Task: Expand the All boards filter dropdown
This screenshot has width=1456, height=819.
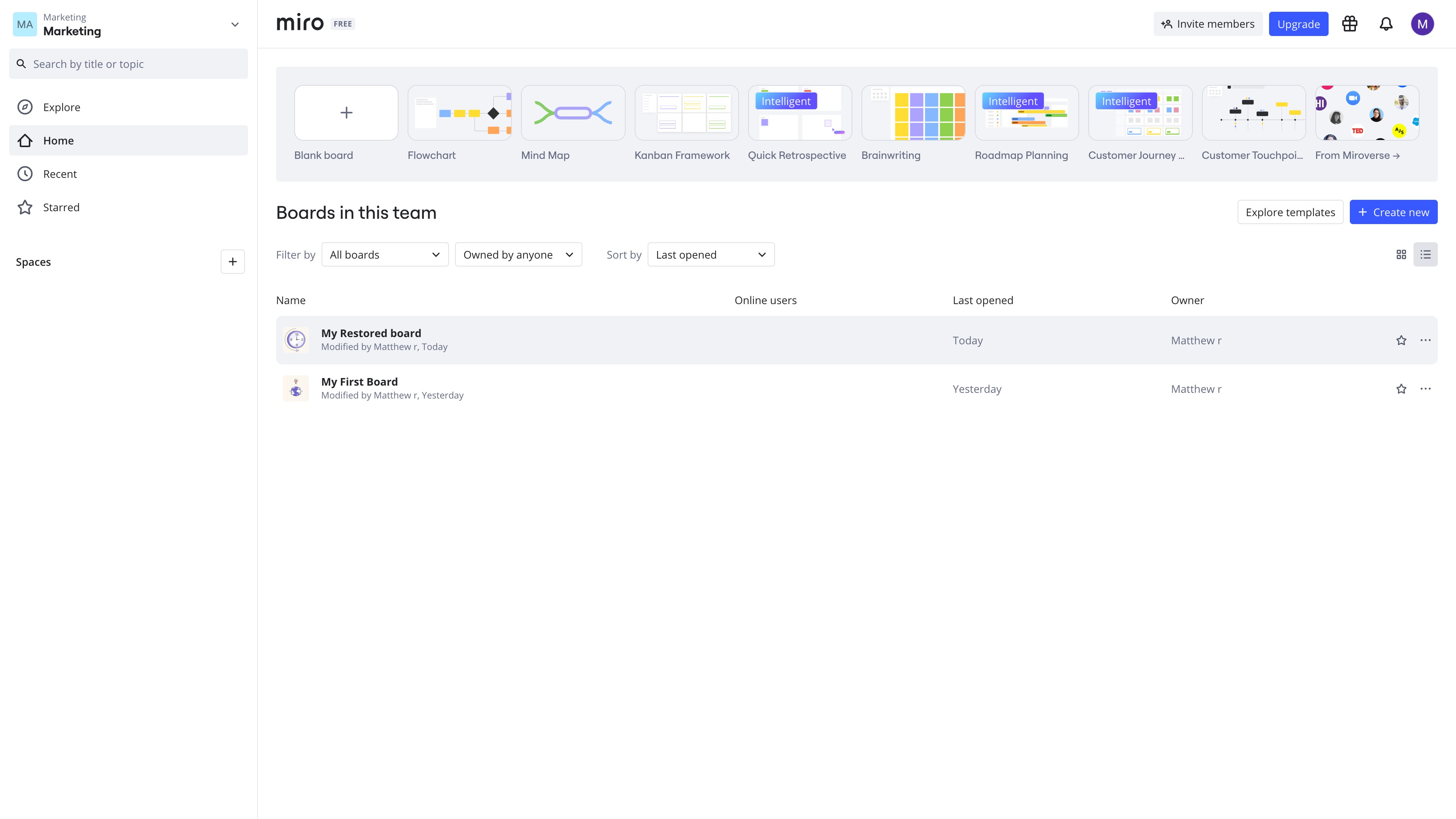Action: 385,254
